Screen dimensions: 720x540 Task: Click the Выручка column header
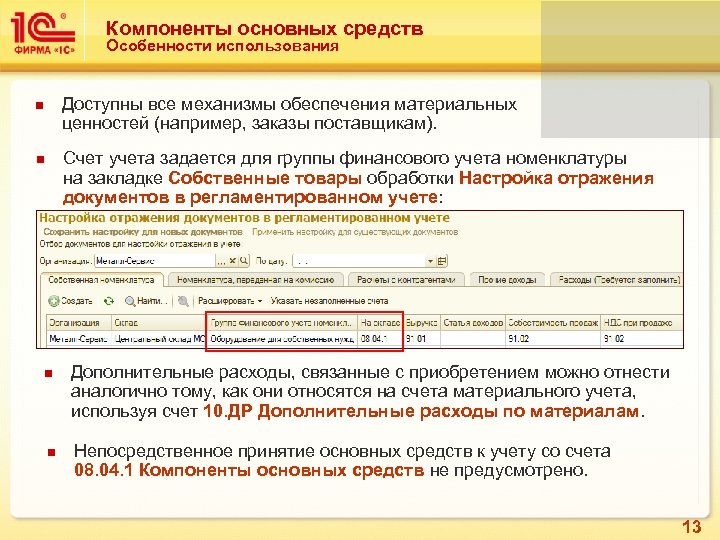422,323
